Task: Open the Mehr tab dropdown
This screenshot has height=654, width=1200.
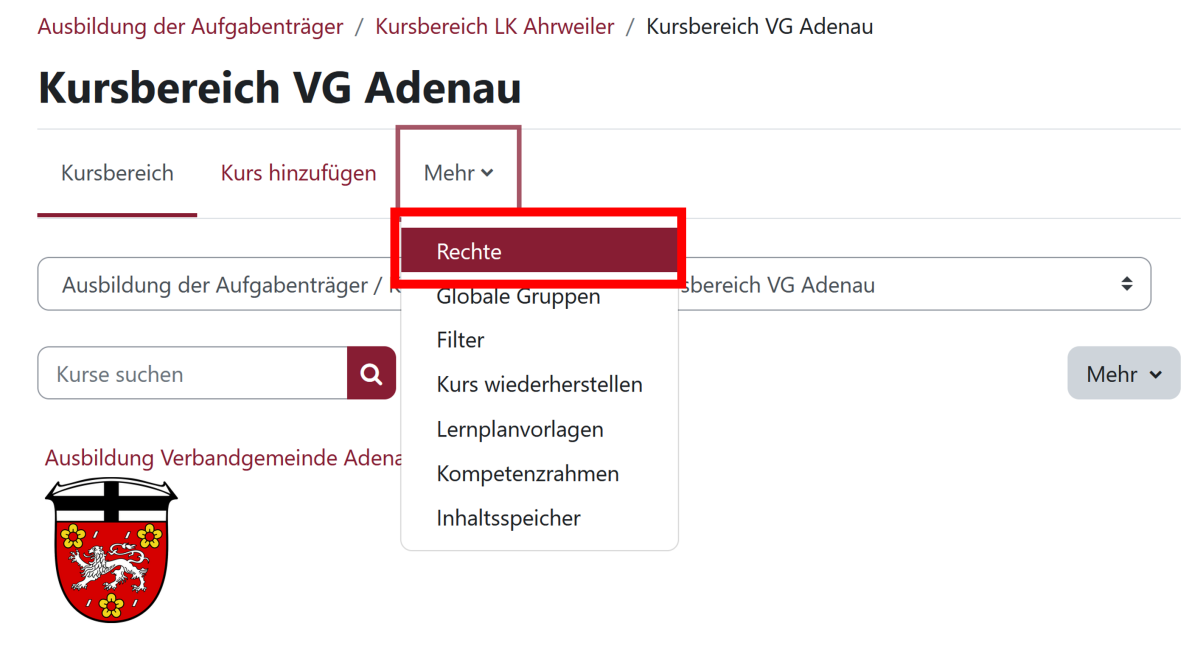Action: (x=458, y=173)
